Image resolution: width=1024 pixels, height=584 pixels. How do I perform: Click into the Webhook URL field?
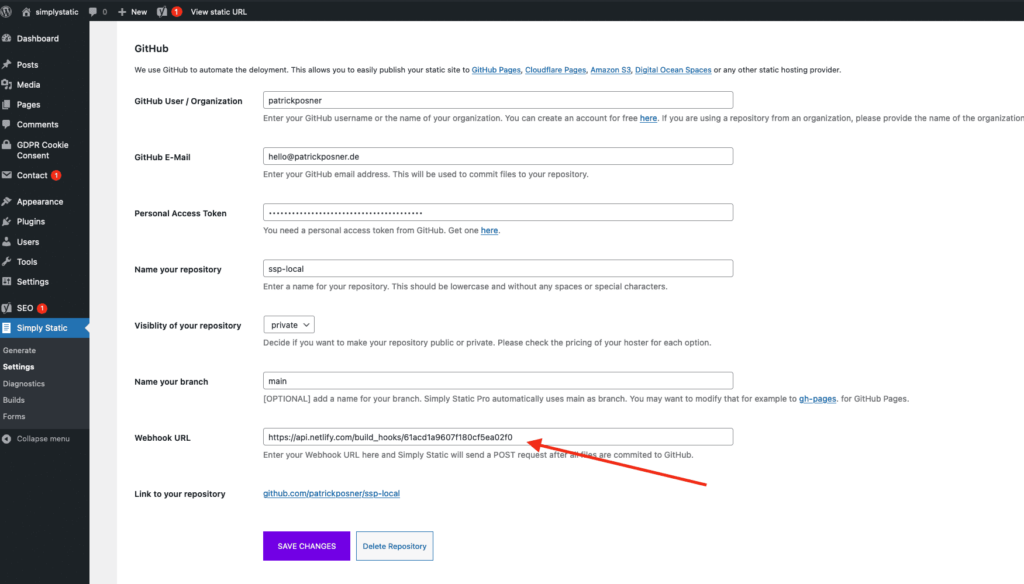[498, 437]
